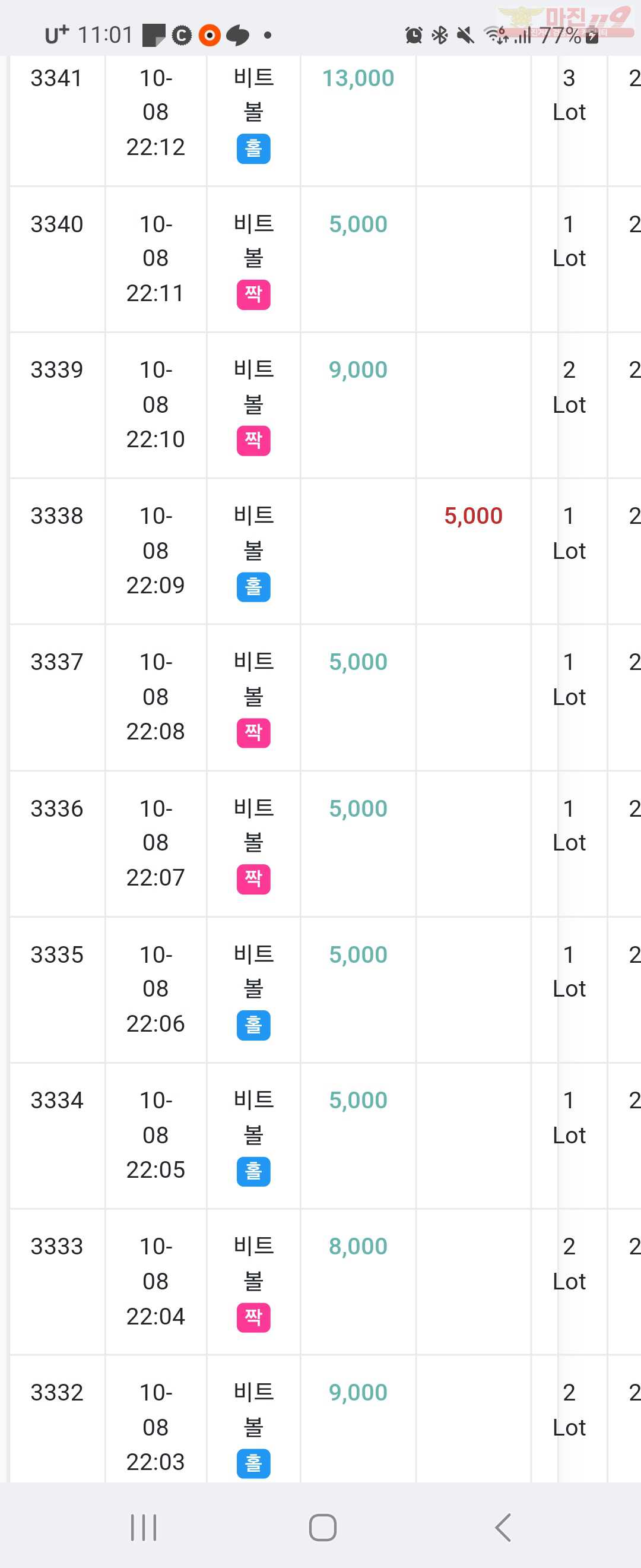Tap the 10-08 22:10 date cell
The height and width of the screenshot is (1568, 641).
(x=156, y=405)
